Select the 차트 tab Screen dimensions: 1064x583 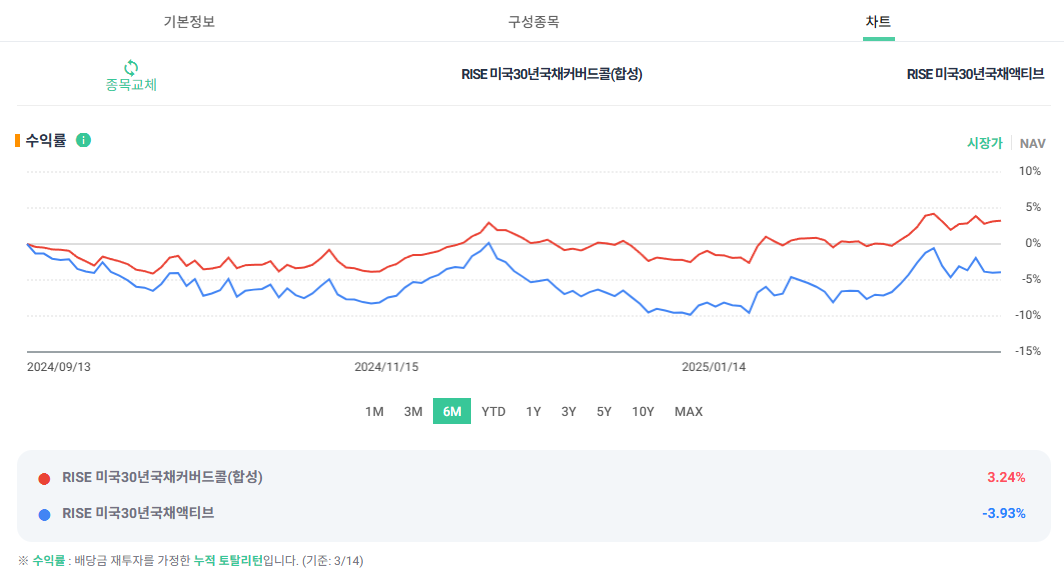click(878, 22)
